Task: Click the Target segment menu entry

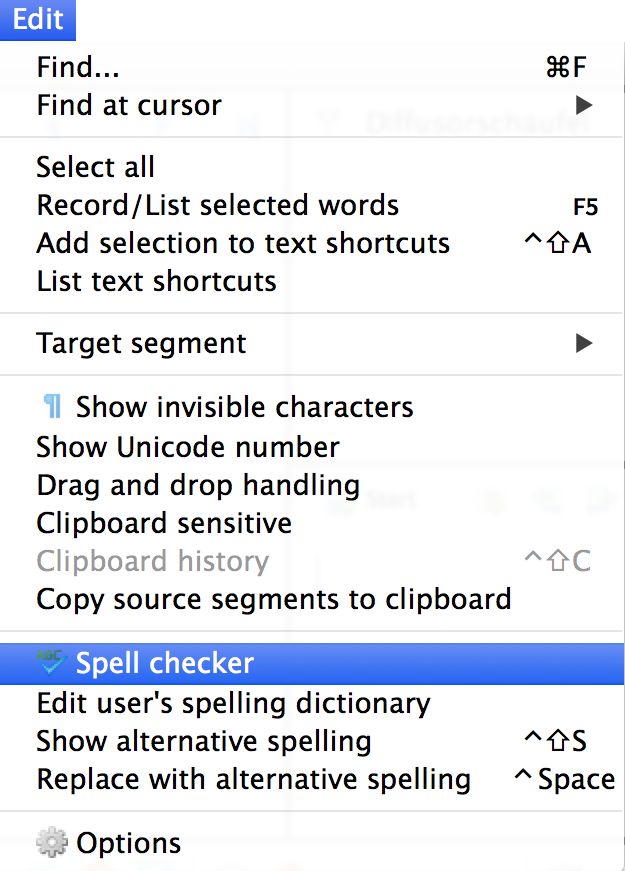Action: (141, 343)
